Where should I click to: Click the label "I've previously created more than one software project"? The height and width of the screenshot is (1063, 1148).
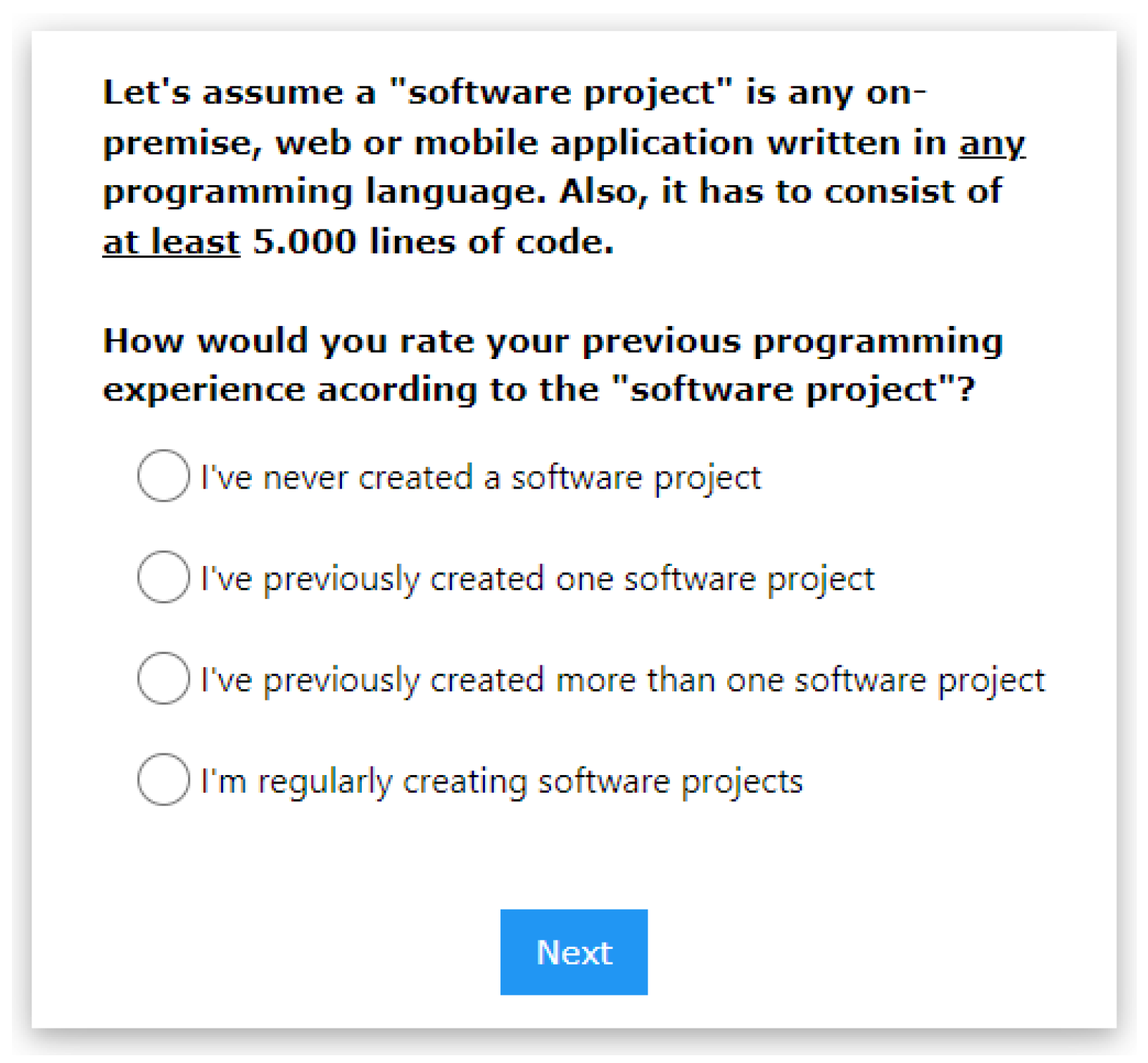coord(623,681)
